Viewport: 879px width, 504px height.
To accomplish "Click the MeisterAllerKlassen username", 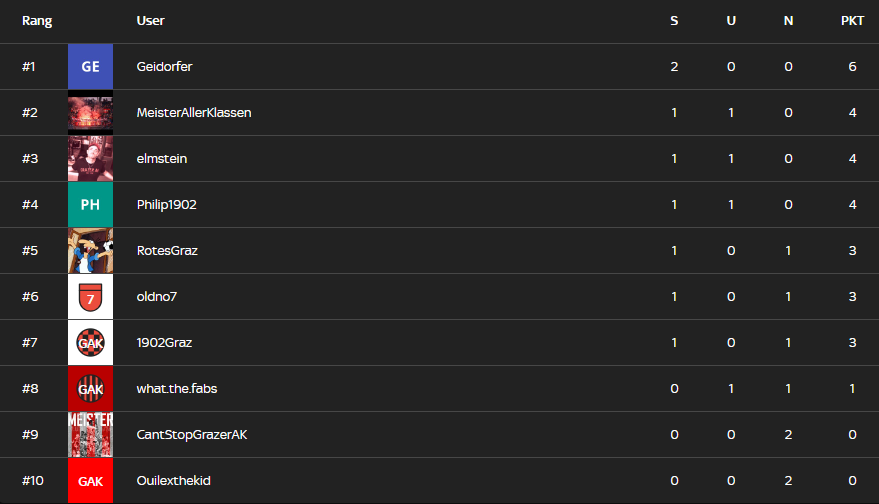I will coord(194,113).
